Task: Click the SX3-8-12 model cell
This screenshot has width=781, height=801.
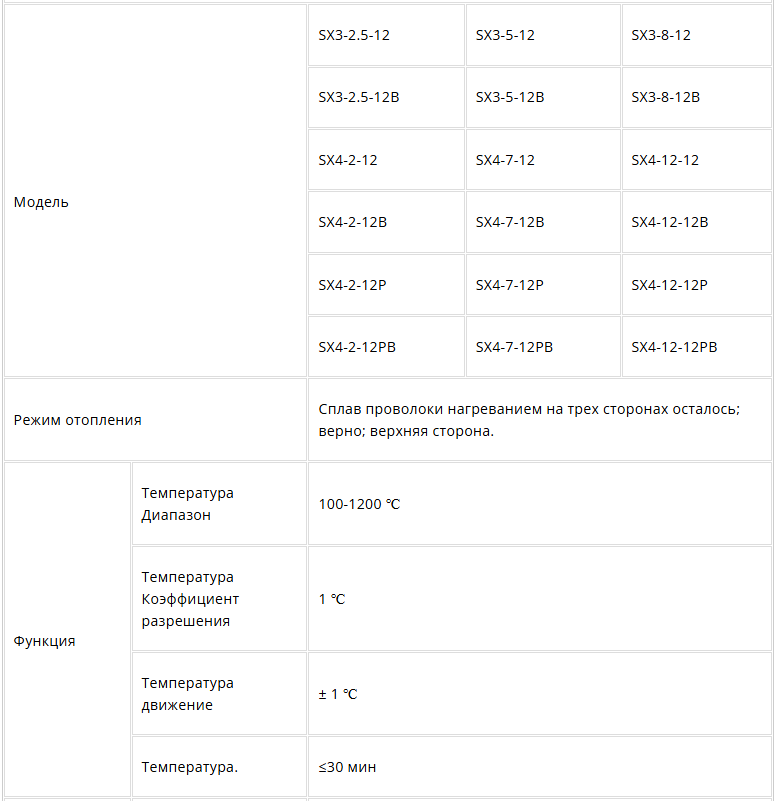Action: [x=697, y=35]
